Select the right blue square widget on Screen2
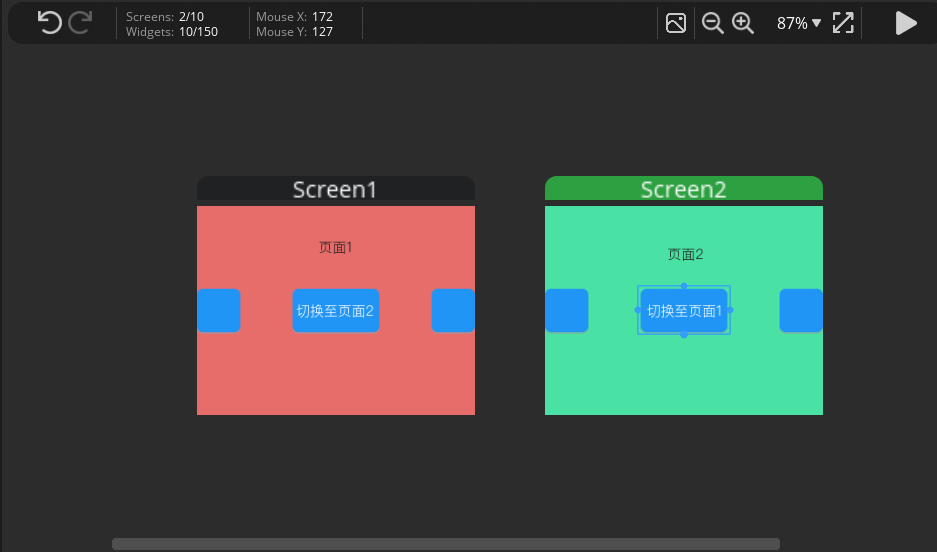The height and width of the screenshot is (552, 937). coord(801,311)
